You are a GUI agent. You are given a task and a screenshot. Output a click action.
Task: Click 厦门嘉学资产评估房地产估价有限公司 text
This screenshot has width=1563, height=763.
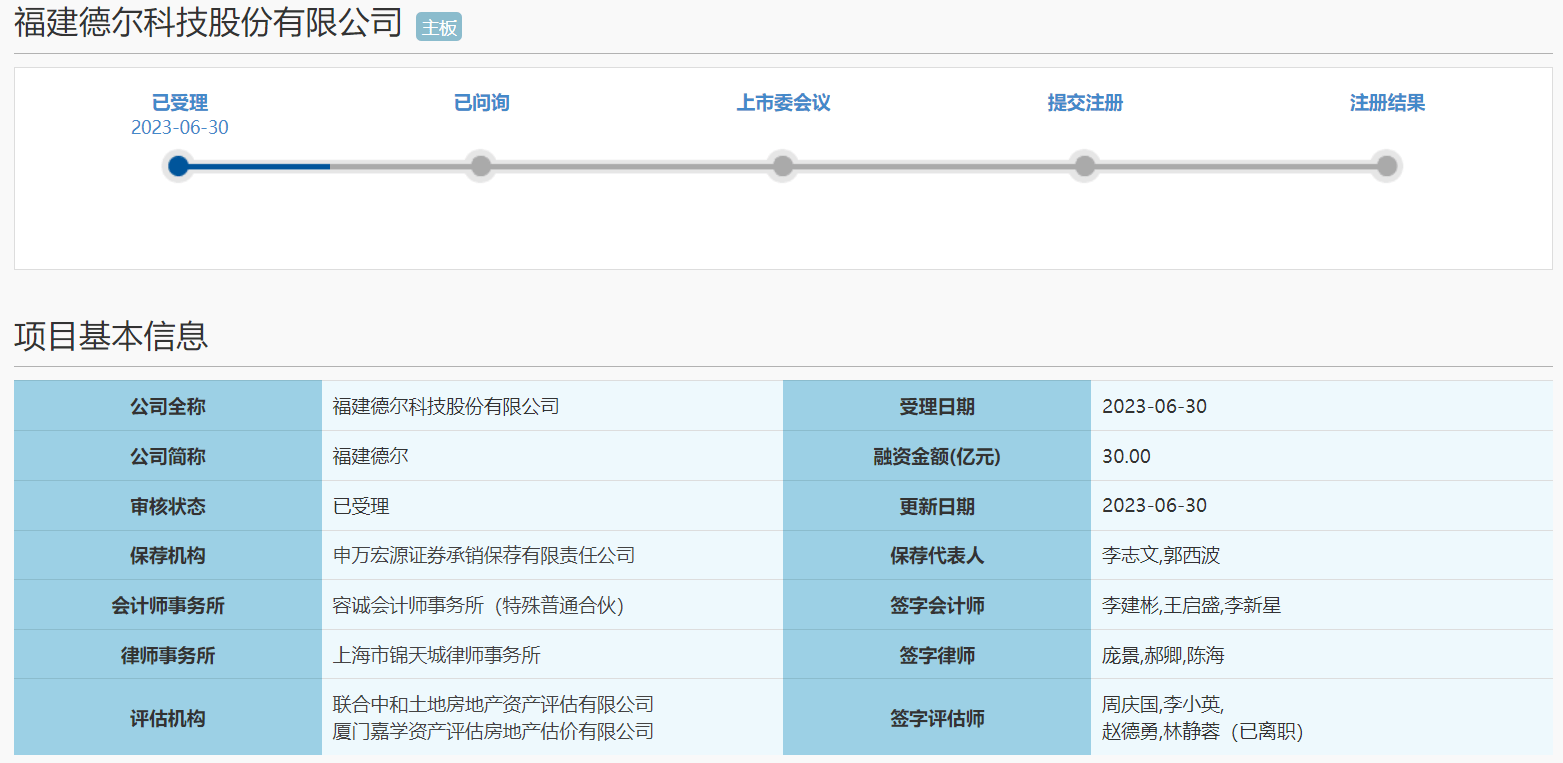tap(493, 732)
